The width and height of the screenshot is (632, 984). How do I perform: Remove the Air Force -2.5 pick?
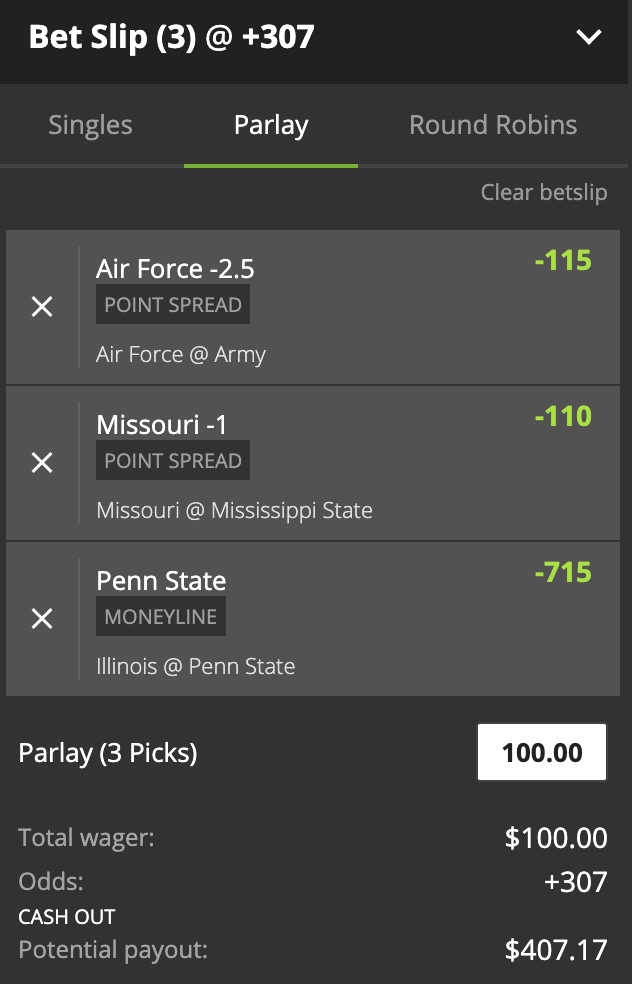point(42,307)
